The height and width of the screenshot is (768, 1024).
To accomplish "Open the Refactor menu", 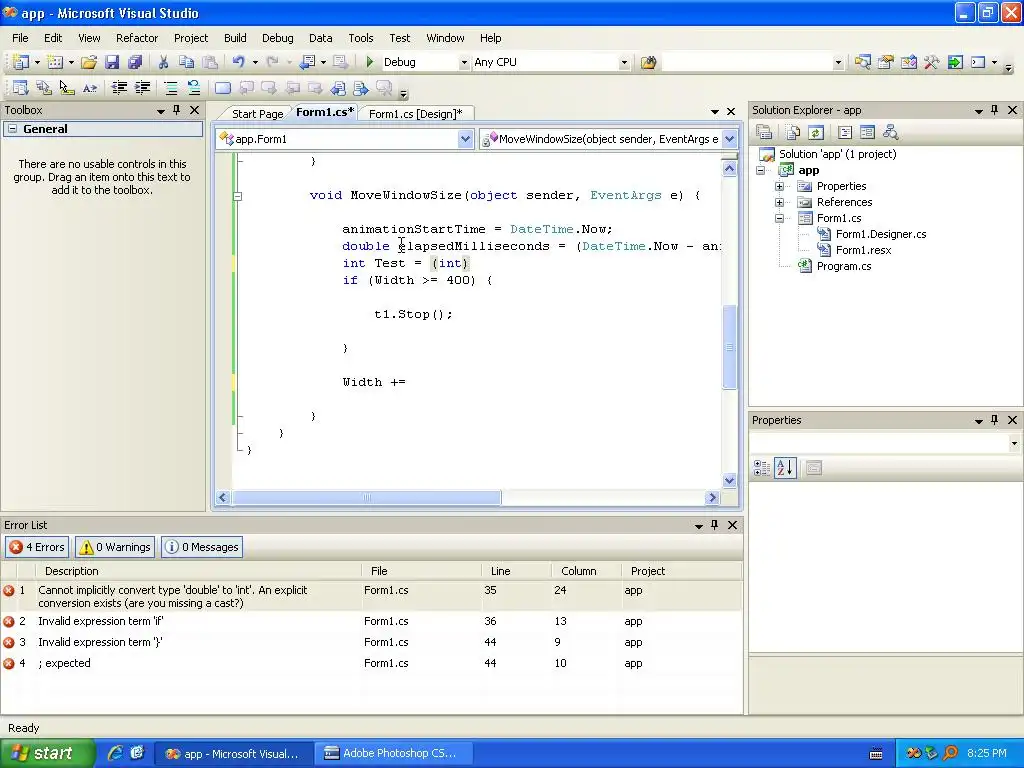I will point(137,38).
